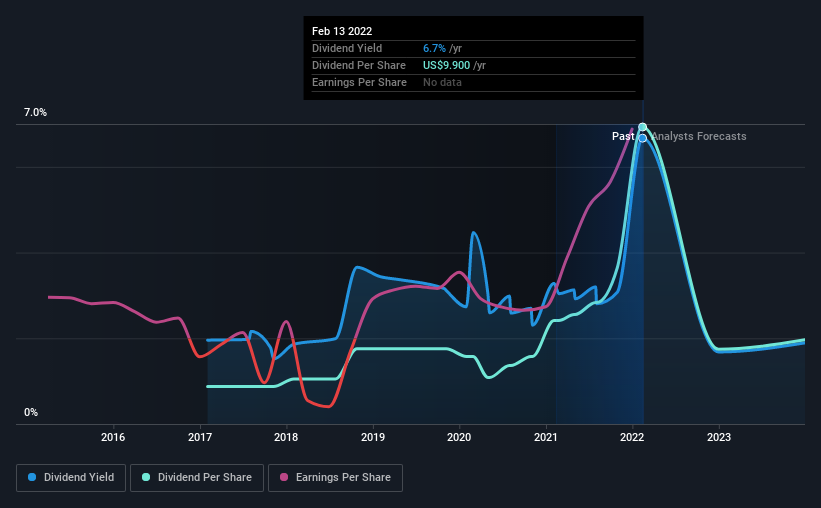
Task: Click the tooltip date 'Feb 13 2022'
Action: pyautogui.click(x=342, y=31)
